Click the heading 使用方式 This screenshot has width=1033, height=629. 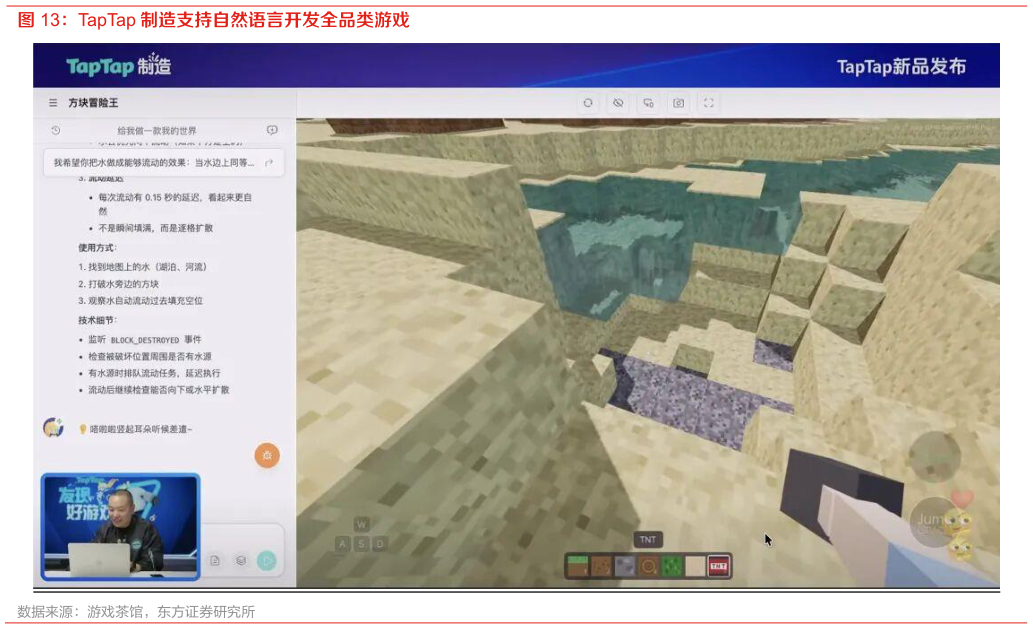97,248
